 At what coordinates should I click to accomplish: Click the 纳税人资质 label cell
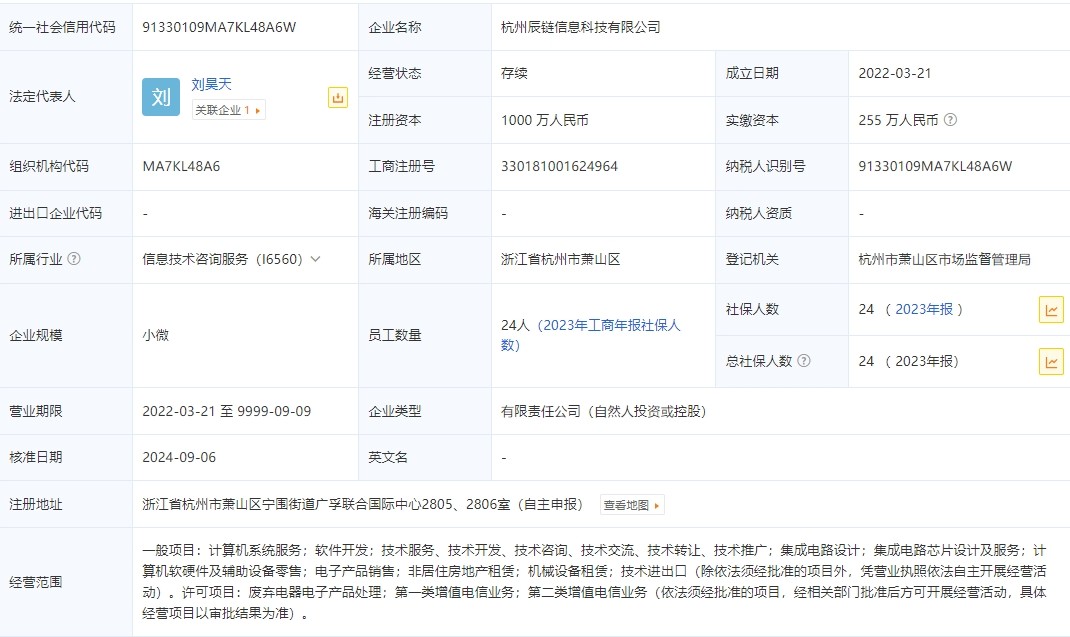[782, 213]
